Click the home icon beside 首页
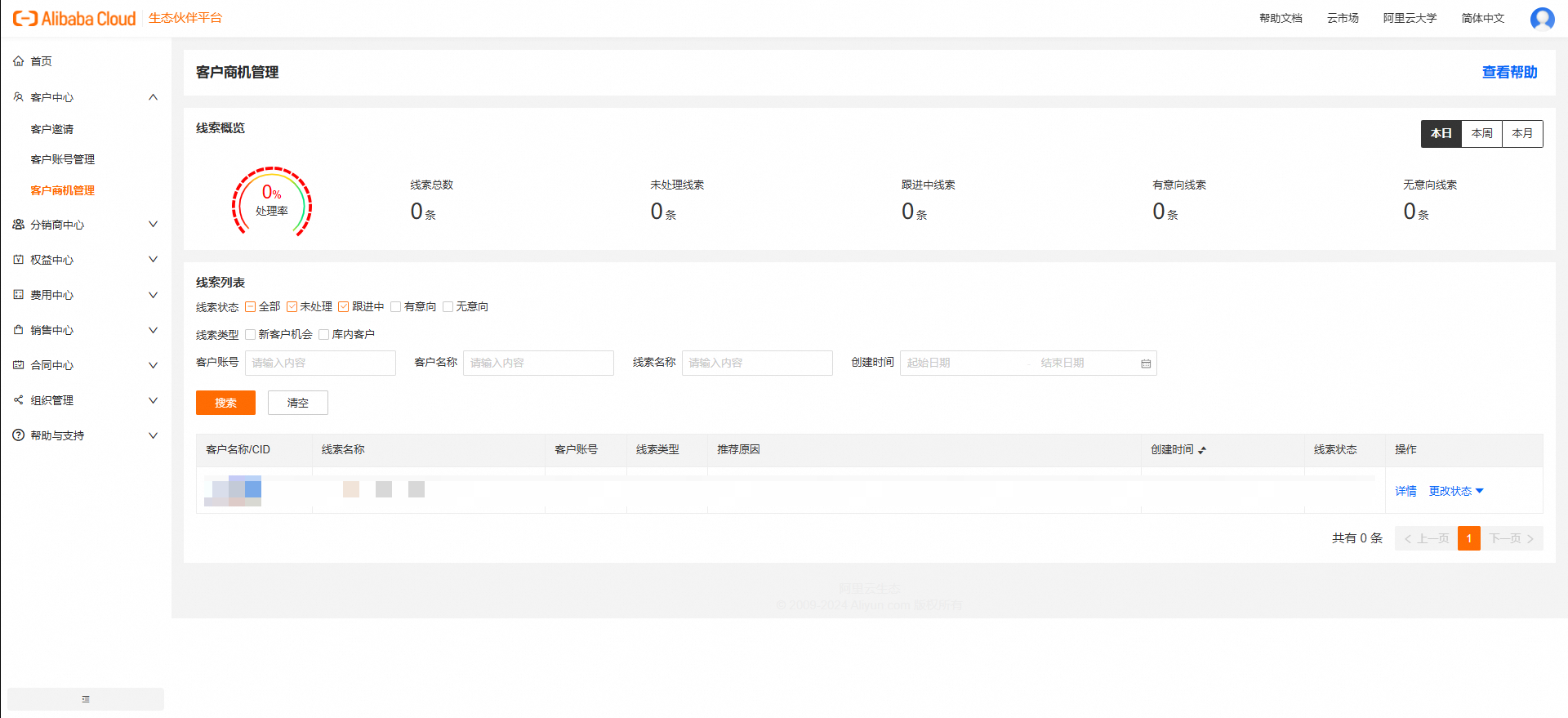This screenshot has height=718, width=1568. [18, 61]
